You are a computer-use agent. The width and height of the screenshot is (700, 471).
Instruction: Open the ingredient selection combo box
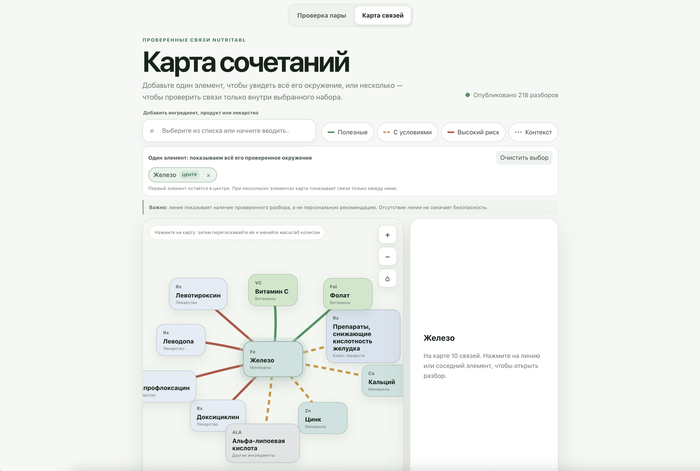click(229, 131)
